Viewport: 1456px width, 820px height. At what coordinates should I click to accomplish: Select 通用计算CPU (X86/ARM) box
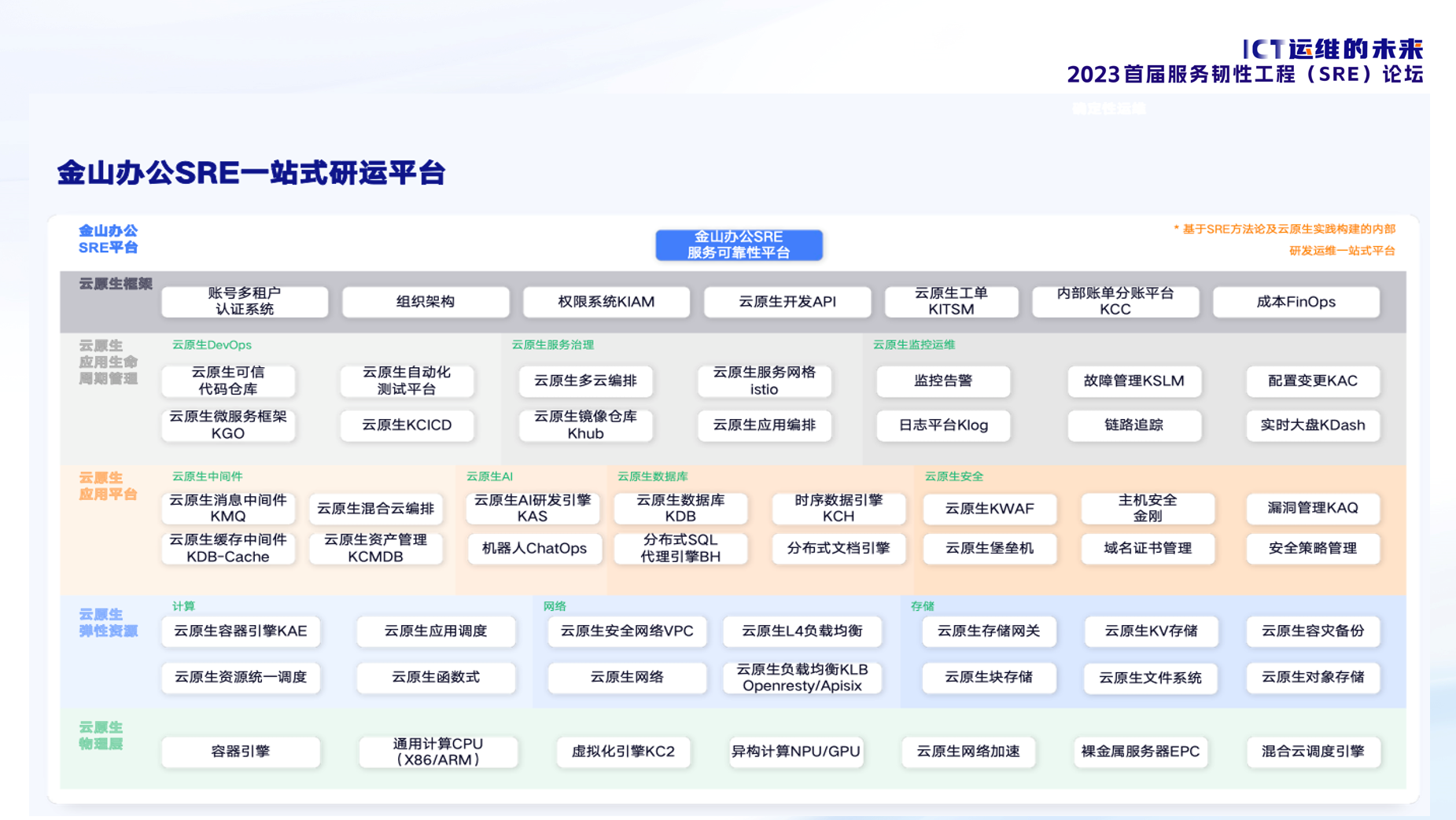(x=438, y=752)
